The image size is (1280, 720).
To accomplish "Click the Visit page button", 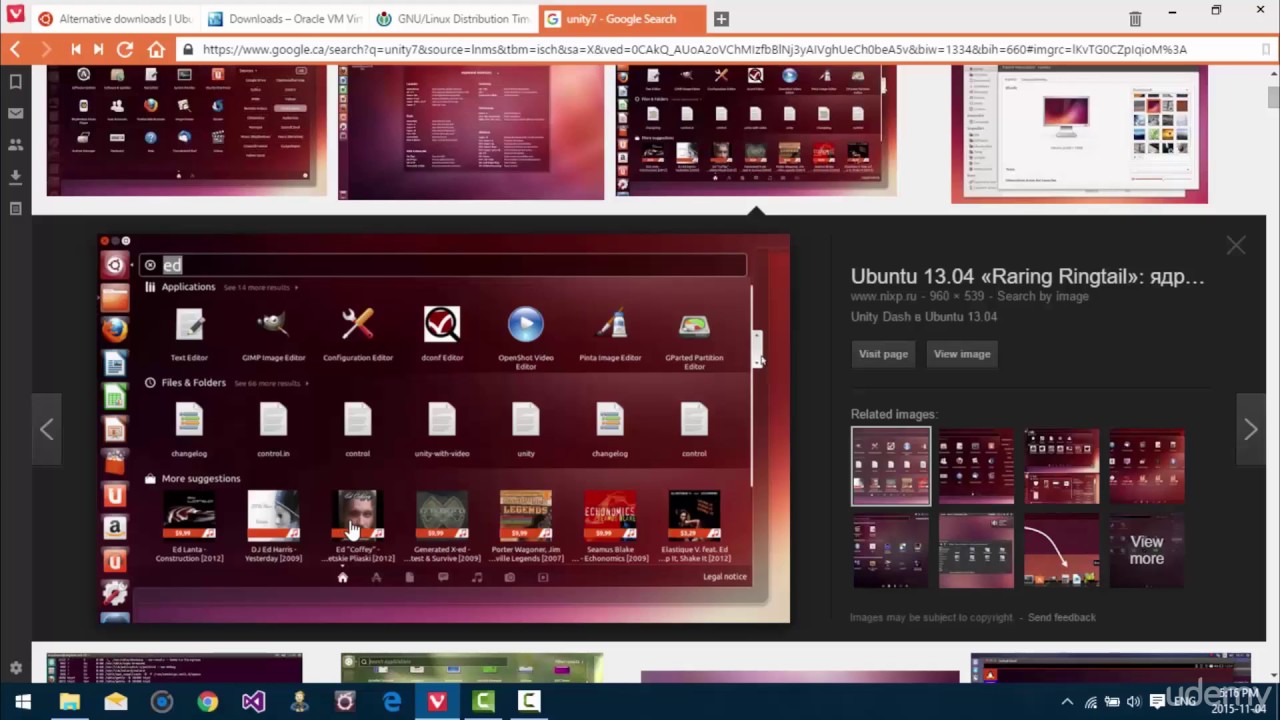I will [x=883, y=354].
